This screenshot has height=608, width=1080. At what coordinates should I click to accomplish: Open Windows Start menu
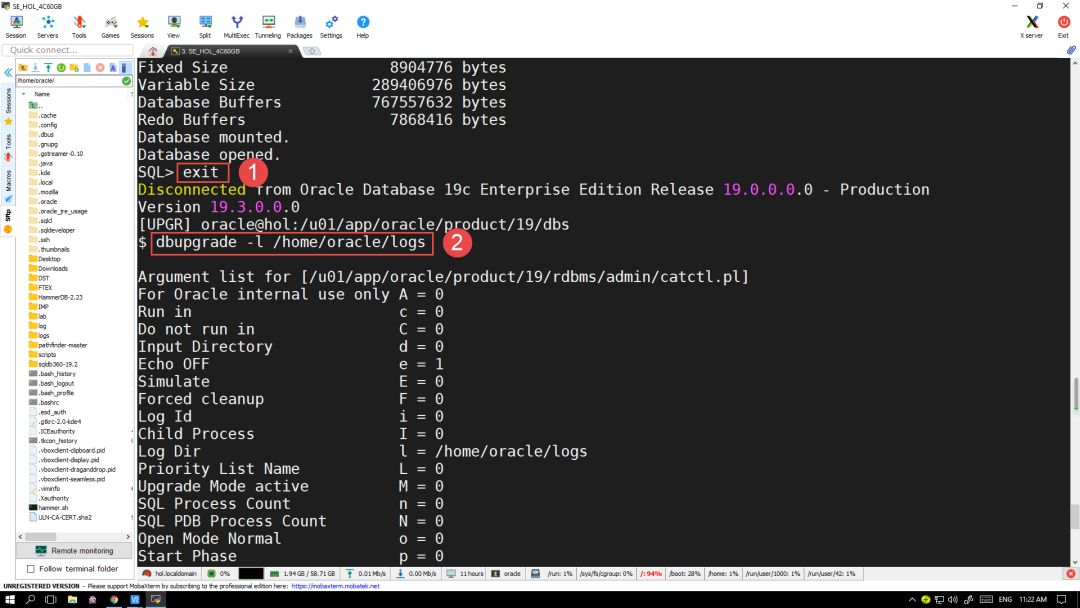pos(10,600)
